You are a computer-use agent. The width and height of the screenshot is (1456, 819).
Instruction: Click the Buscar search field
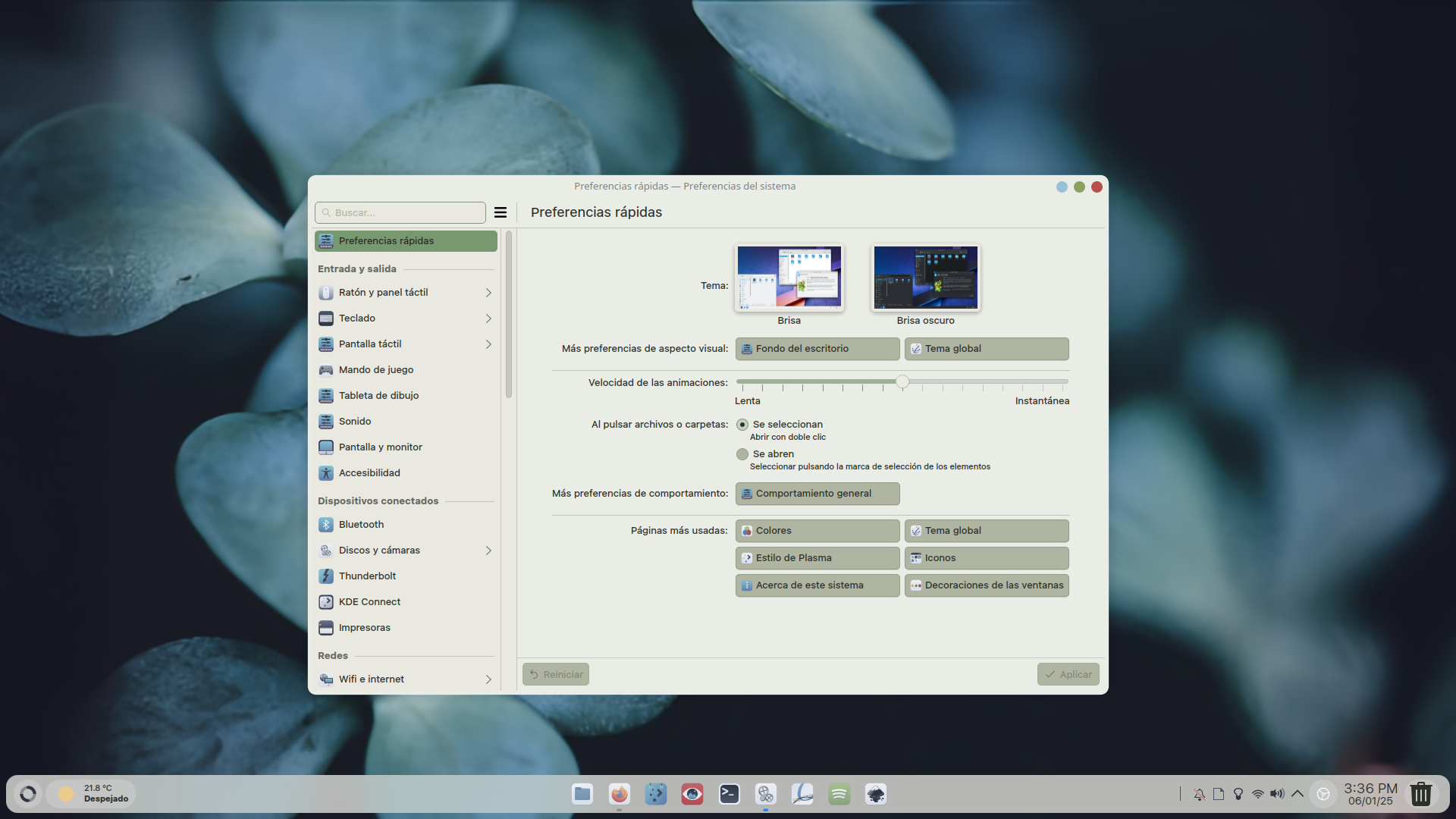pos(400,212)
